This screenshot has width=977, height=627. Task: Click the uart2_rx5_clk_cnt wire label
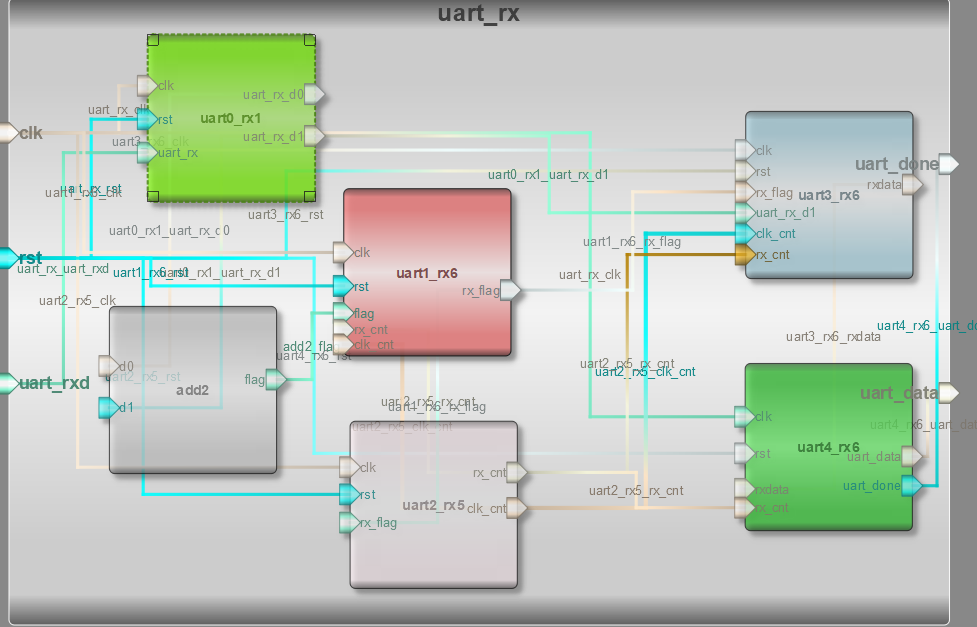[x=646, y=372]
